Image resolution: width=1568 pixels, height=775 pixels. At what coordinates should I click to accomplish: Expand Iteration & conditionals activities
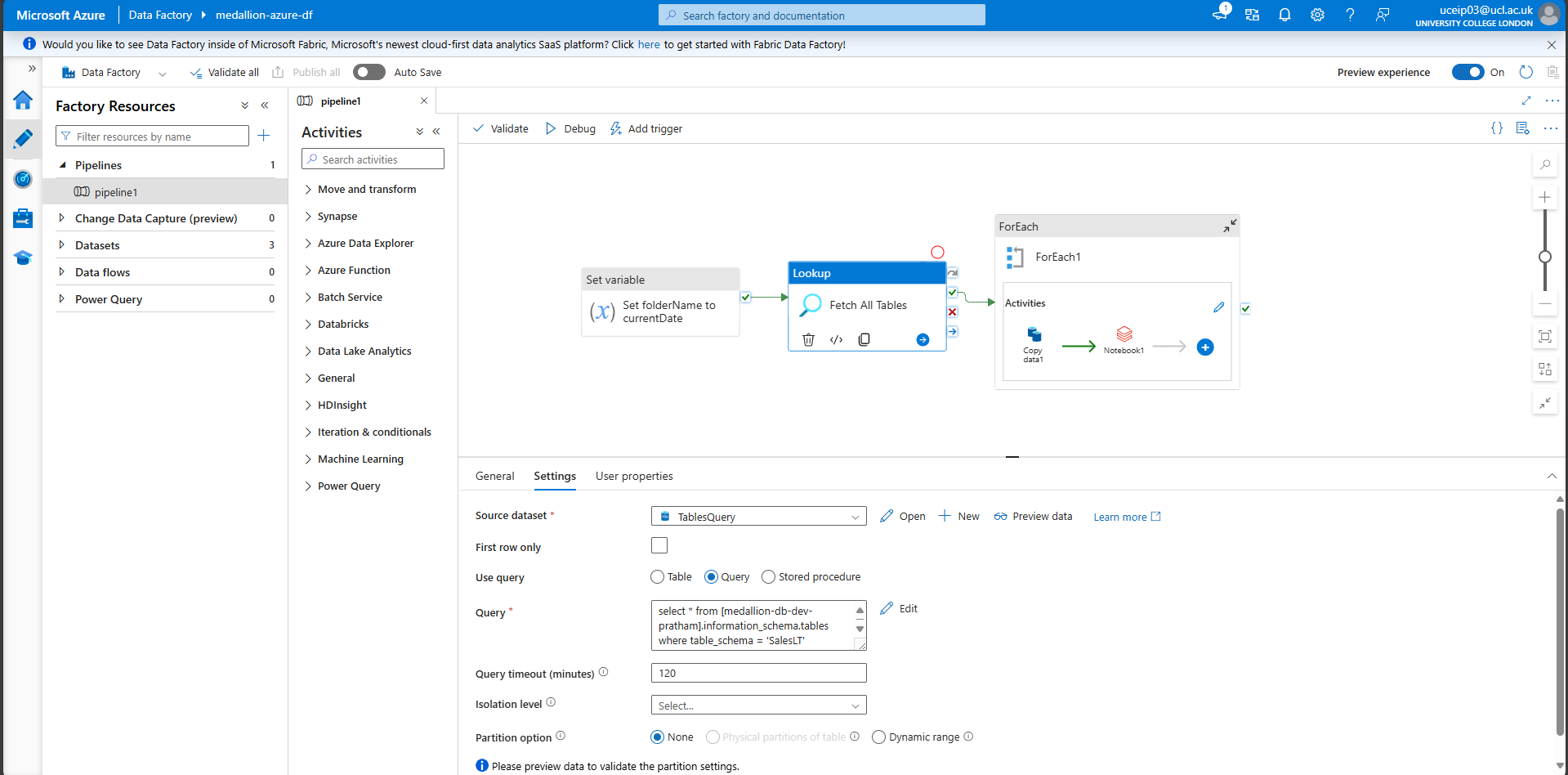point(308,432)
